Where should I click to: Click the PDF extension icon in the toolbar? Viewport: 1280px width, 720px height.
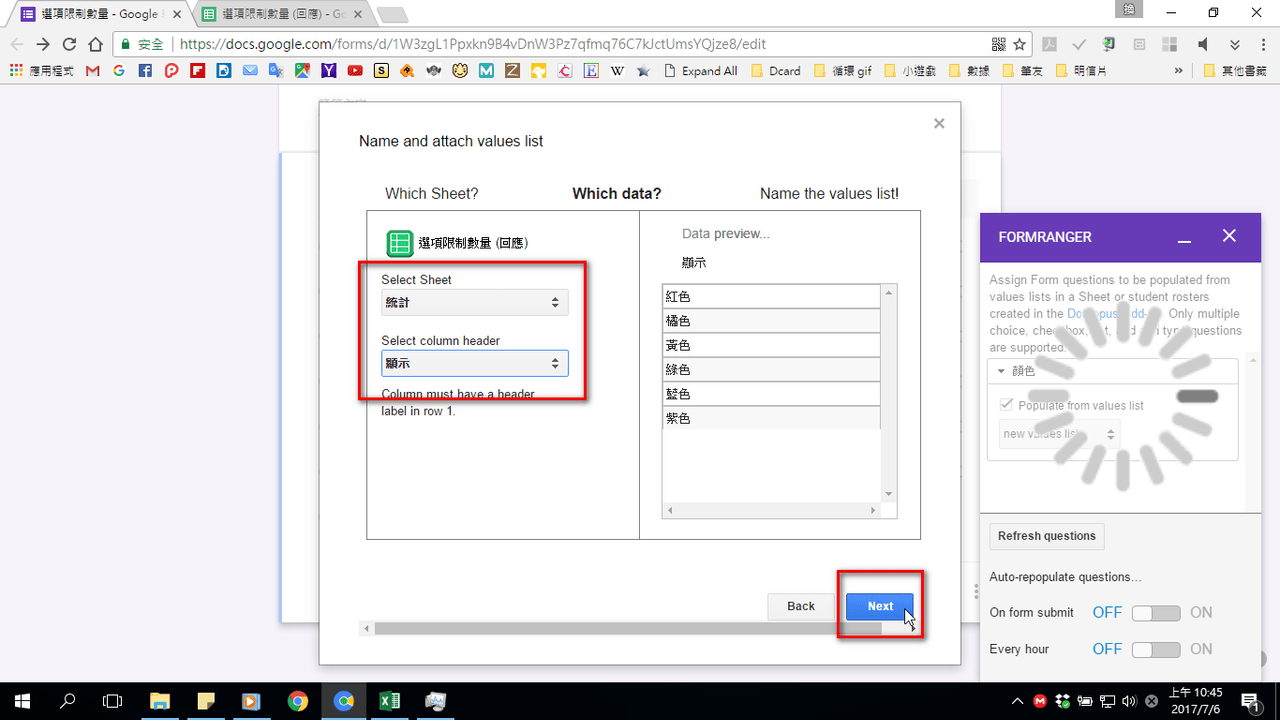click(x=1049, y=44)
